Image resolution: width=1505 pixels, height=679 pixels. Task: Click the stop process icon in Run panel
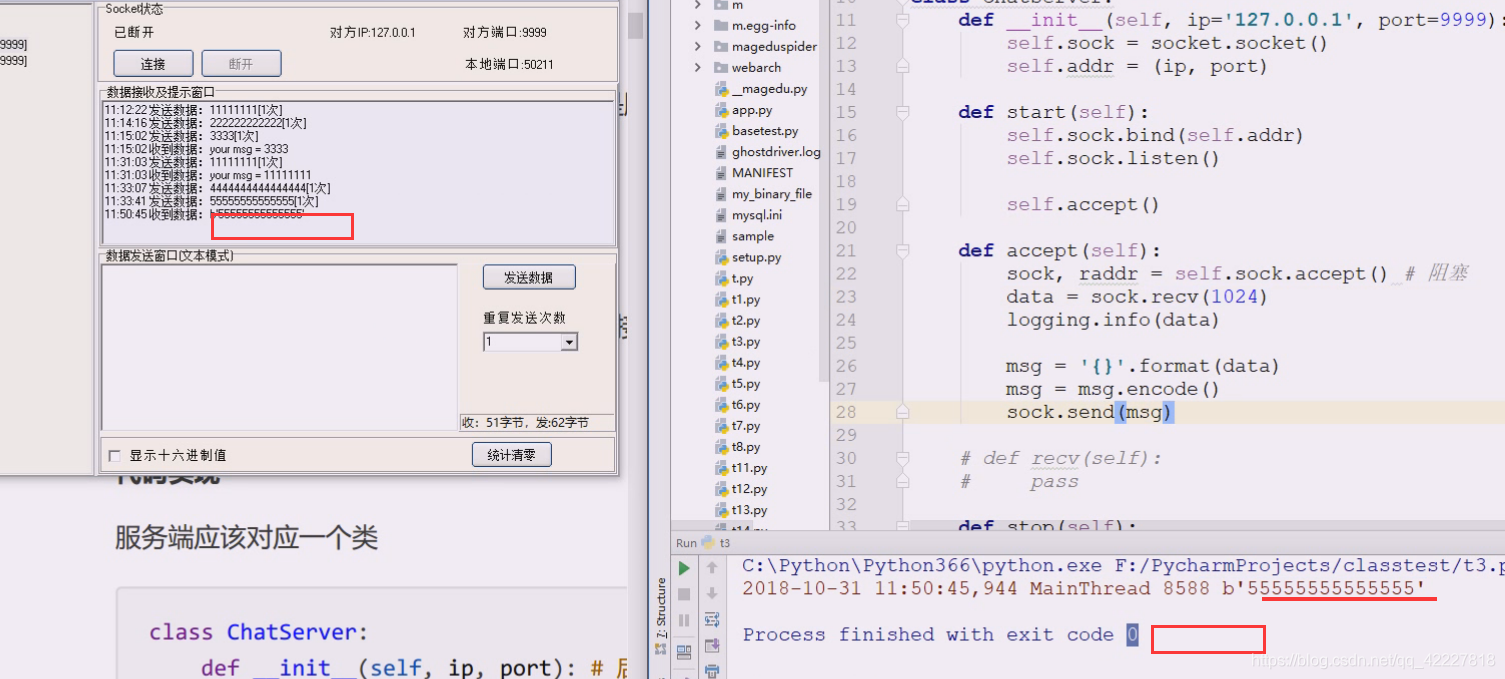tap(684, 594)
